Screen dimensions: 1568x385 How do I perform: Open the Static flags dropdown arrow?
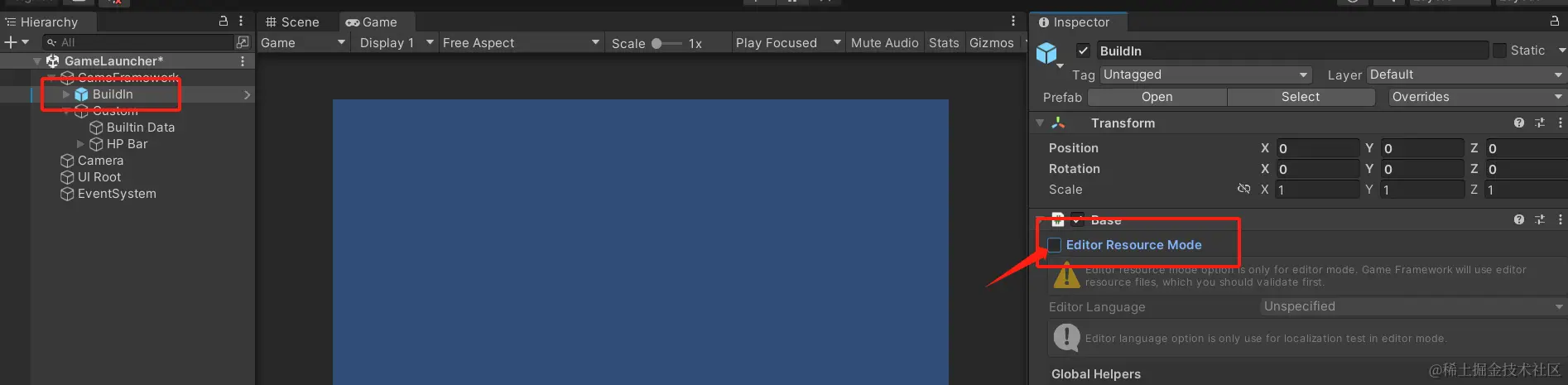pos(1561,51)
